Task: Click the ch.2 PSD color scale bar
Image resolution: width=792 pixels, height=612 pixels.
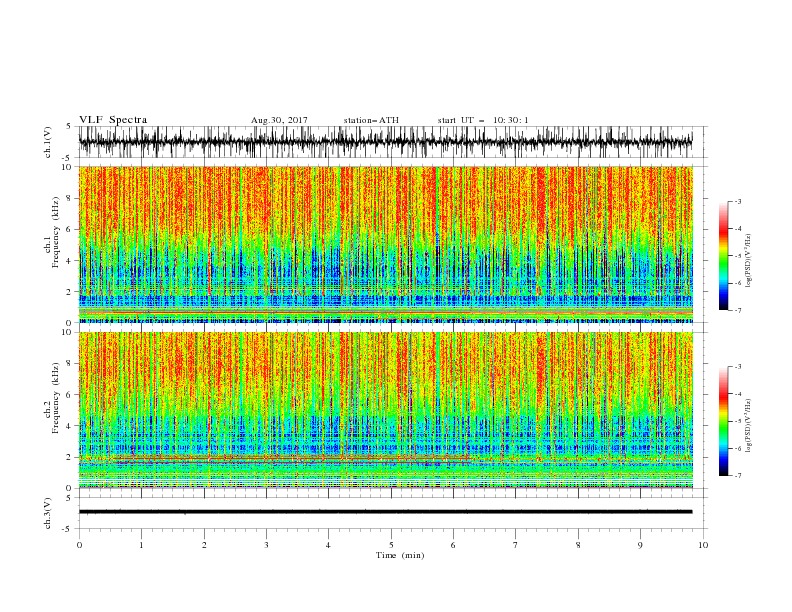Action: click(724, 421)
